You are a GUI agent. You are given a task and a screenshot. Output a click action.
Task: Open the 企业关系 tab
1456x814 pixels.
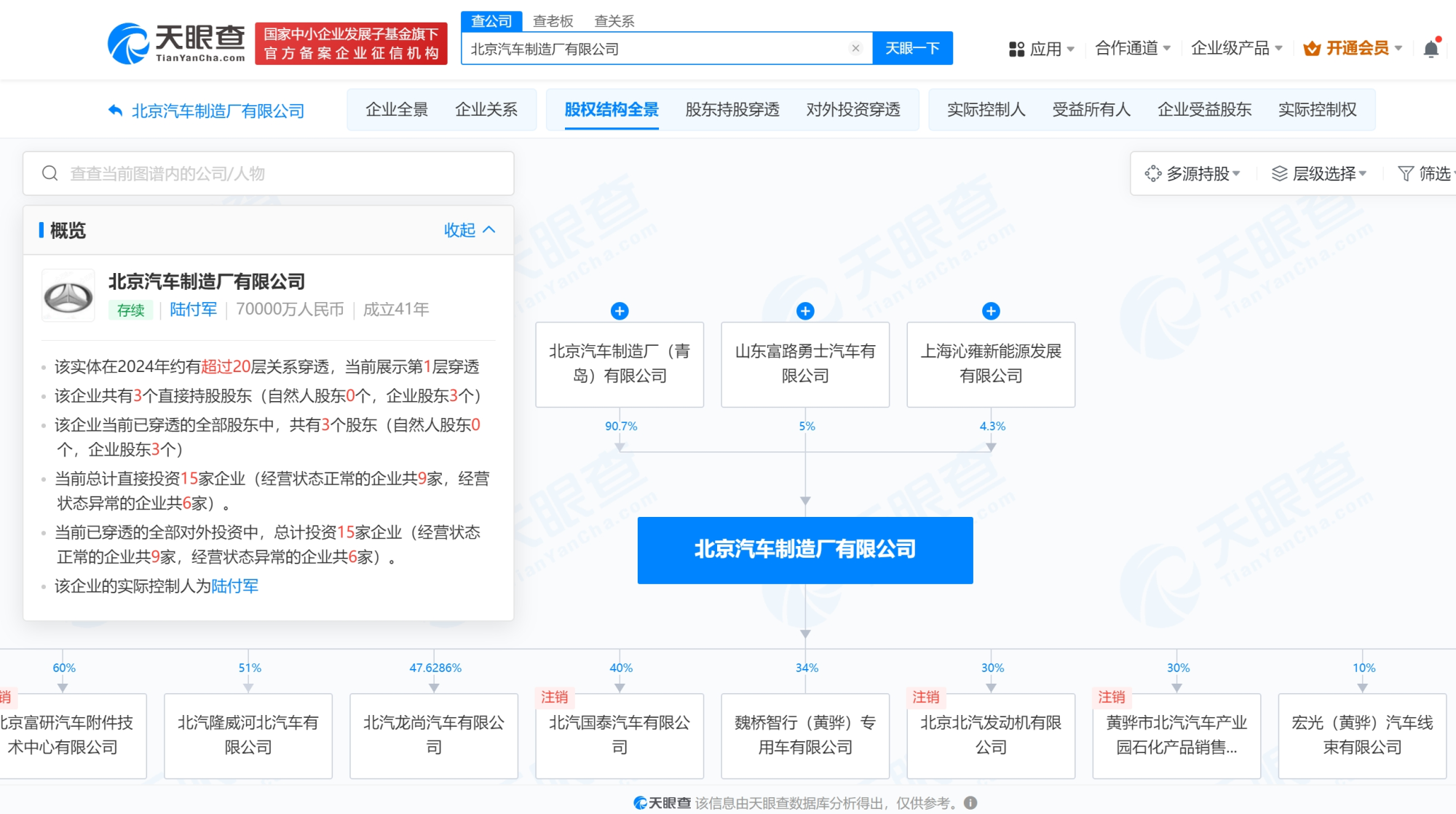coord(486,110)
